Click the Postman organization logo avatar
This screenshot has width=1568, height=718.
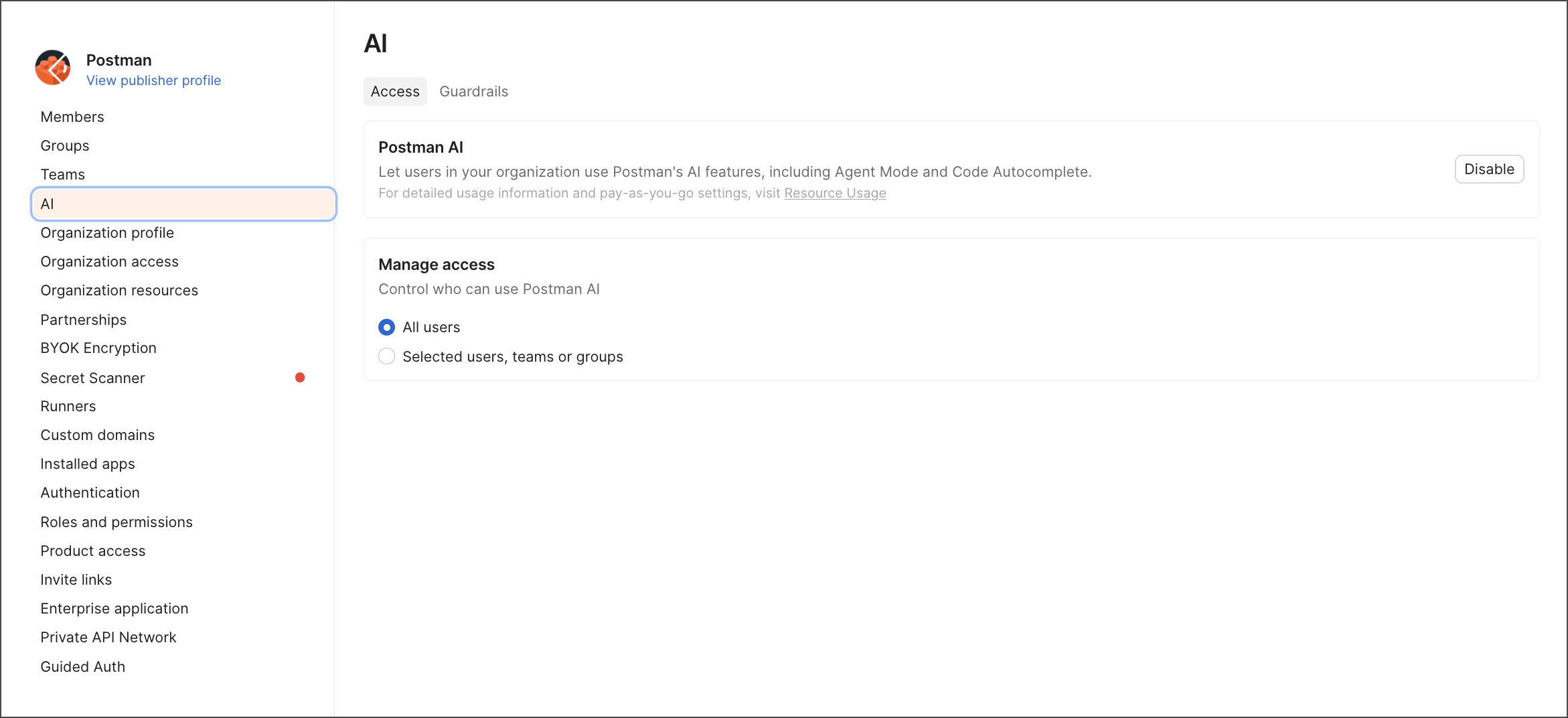[53, 68]
